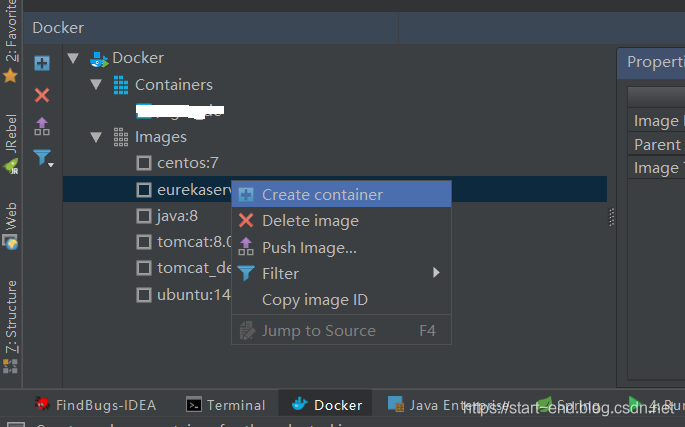Switch to the Terminal tool tab
This screenshot has width=685, height=427.
226,405
